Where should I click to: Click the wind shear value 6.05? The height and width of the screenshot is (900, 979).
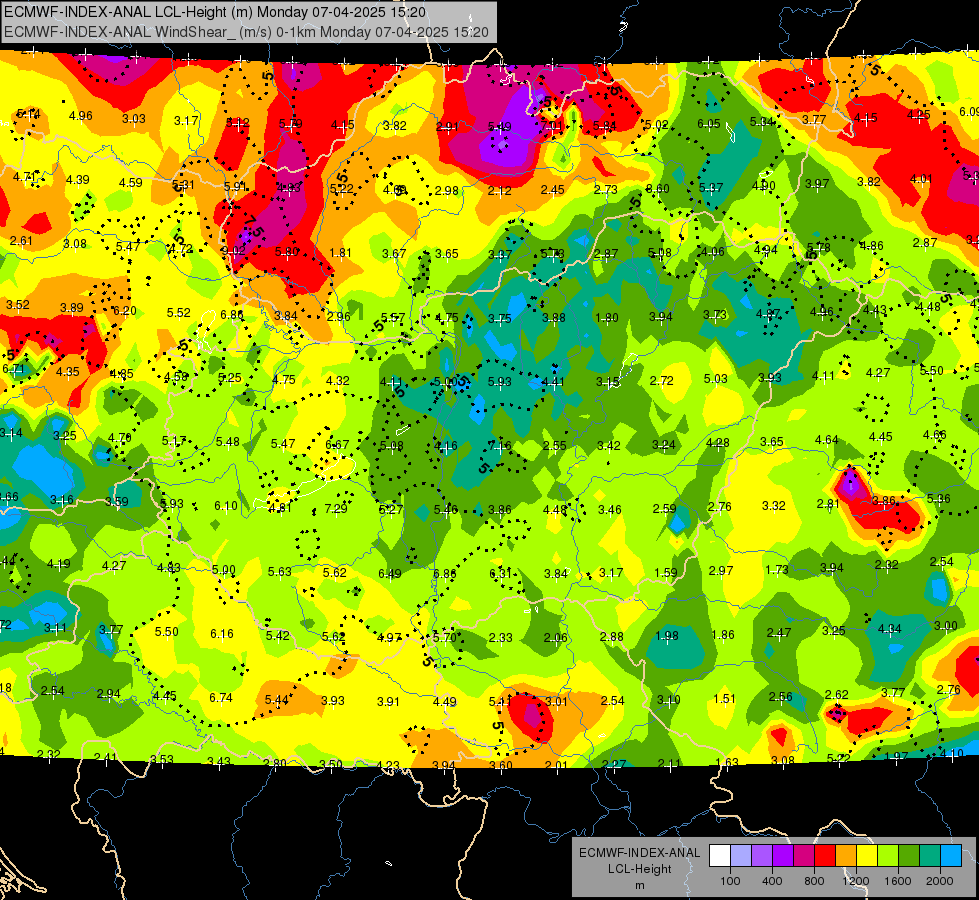[709, 124]
